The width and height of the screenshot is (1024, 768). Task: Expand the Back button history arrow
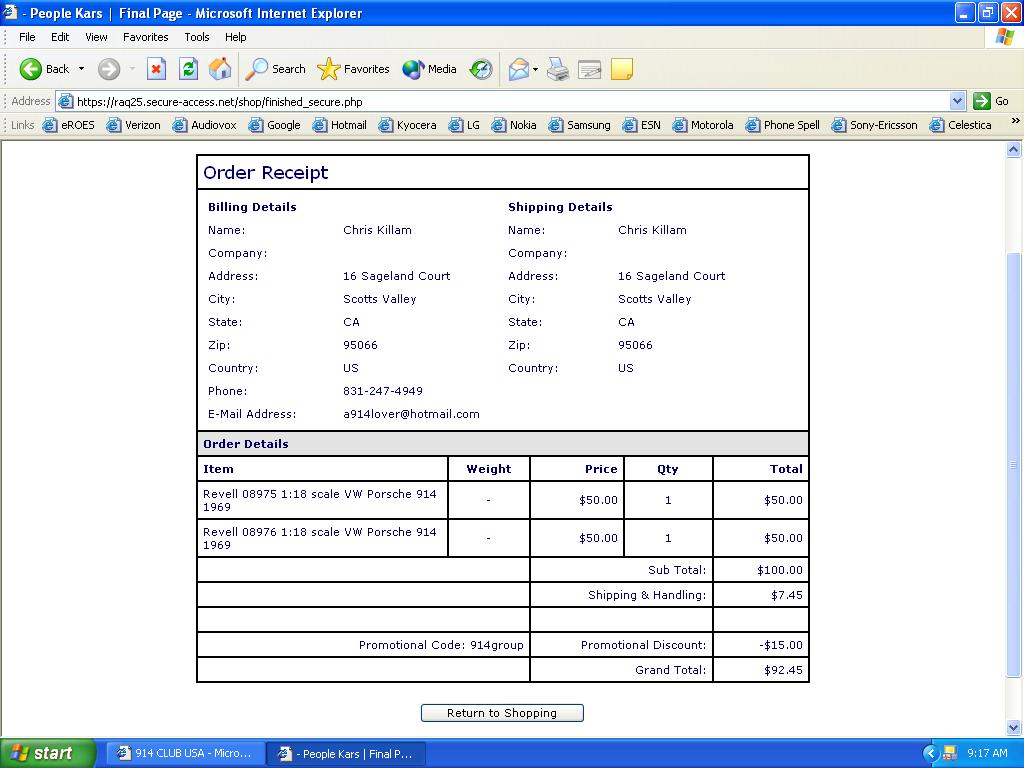tap(81, 69)
